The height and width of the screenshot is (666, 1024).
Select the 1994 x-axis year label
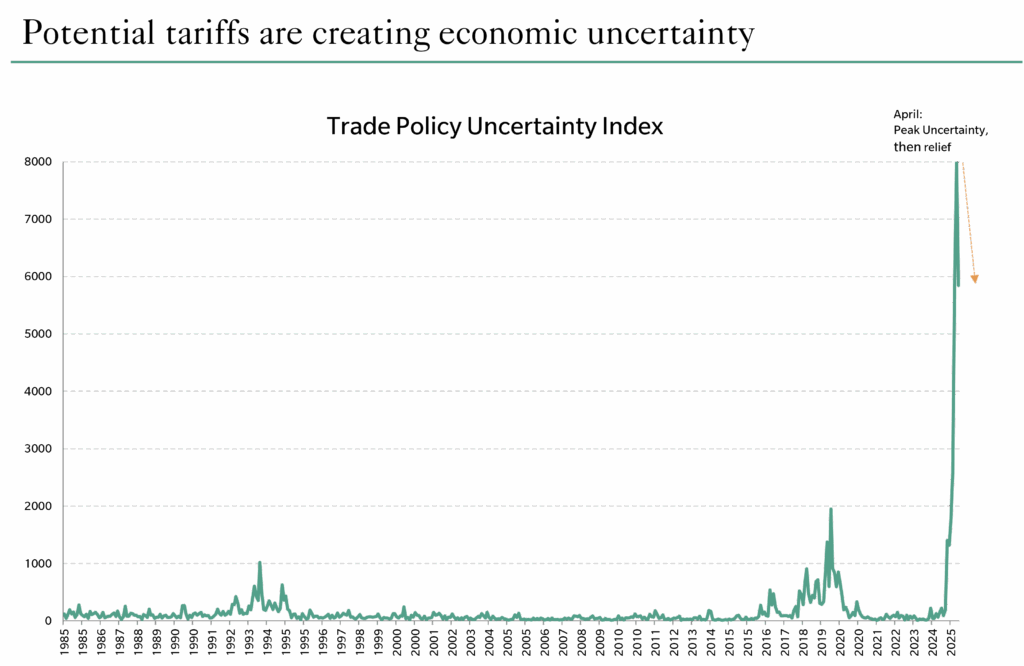[268, 642]
